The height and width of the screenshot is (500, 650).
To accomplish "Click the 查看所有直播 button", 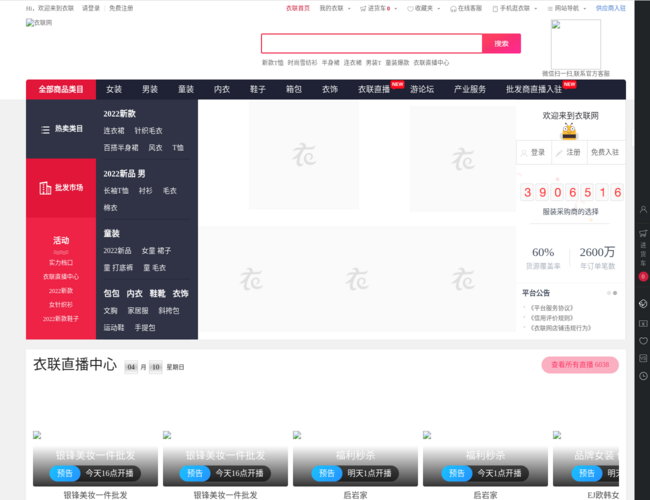I will pos(580,365).
